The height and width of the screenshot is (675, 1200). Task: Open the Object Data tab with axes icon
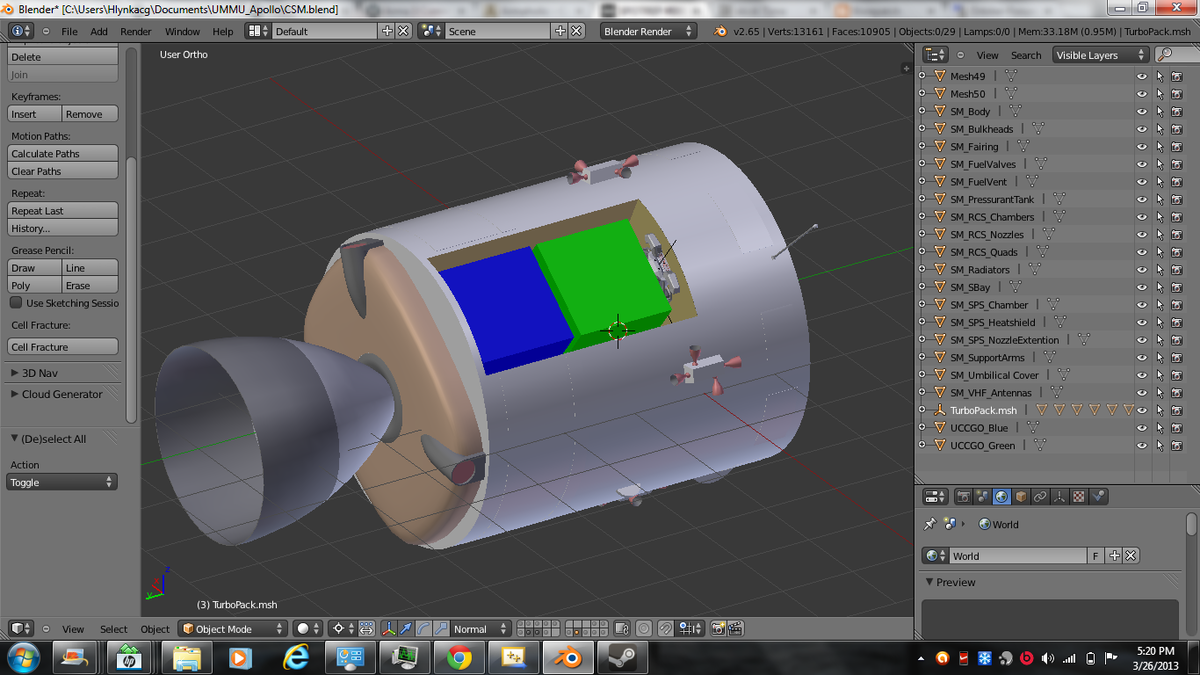1059,496
